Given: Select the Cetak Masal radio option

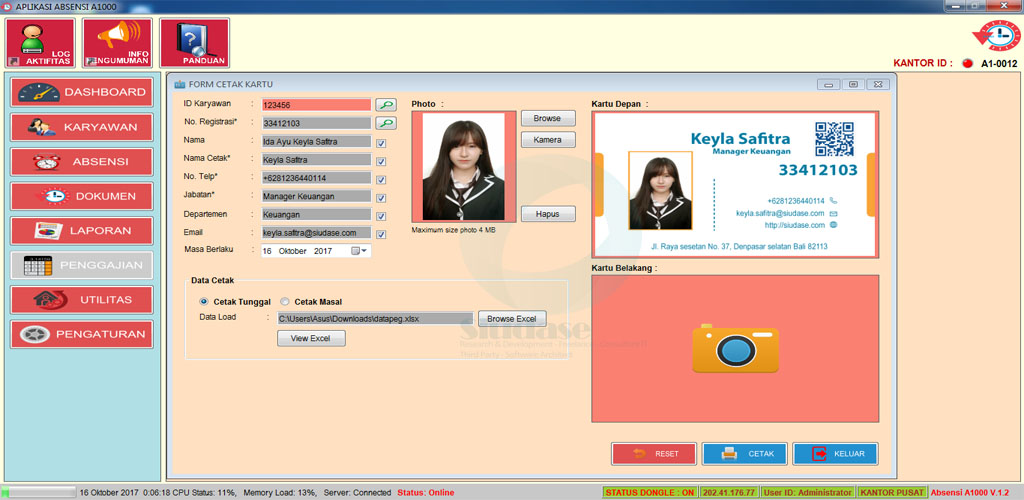Looking at the screenshot, I should click(285, 301).
